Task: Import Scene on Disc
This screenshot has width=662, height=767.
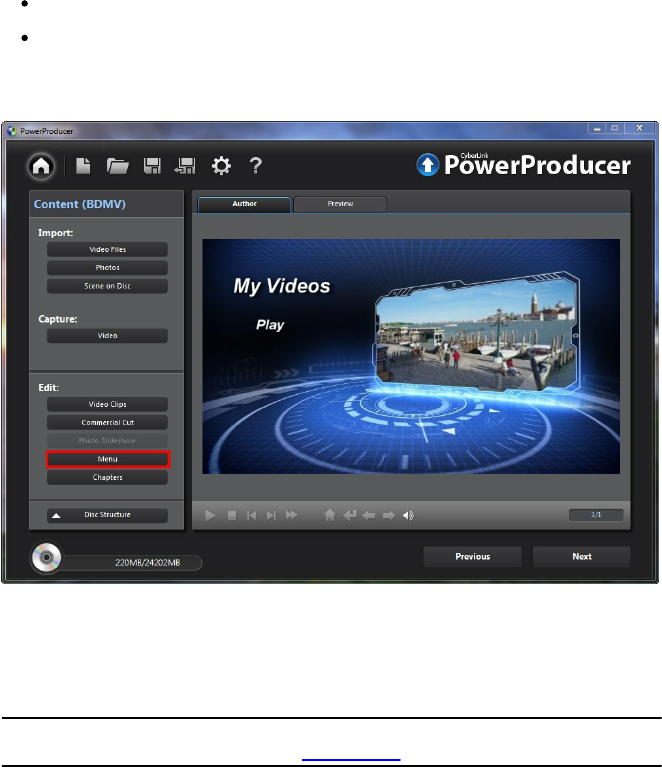Action: click(x=107, y=286)
